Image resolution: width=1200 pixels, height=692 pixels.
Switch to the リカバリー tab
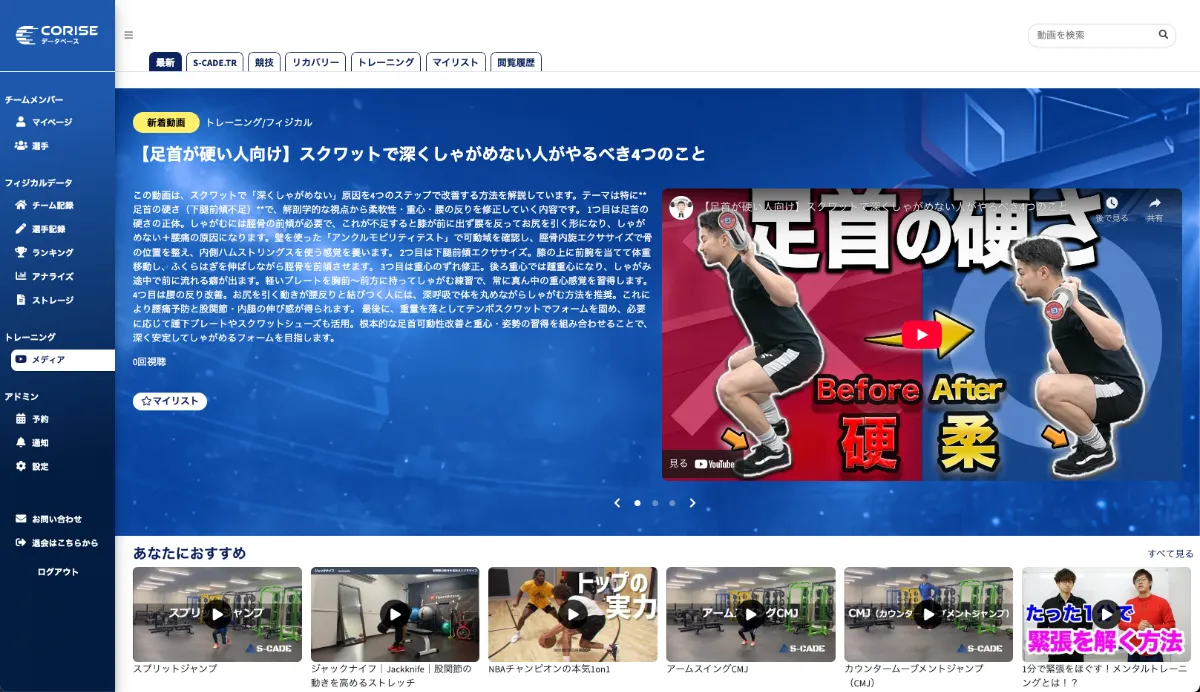pos(315,62)
